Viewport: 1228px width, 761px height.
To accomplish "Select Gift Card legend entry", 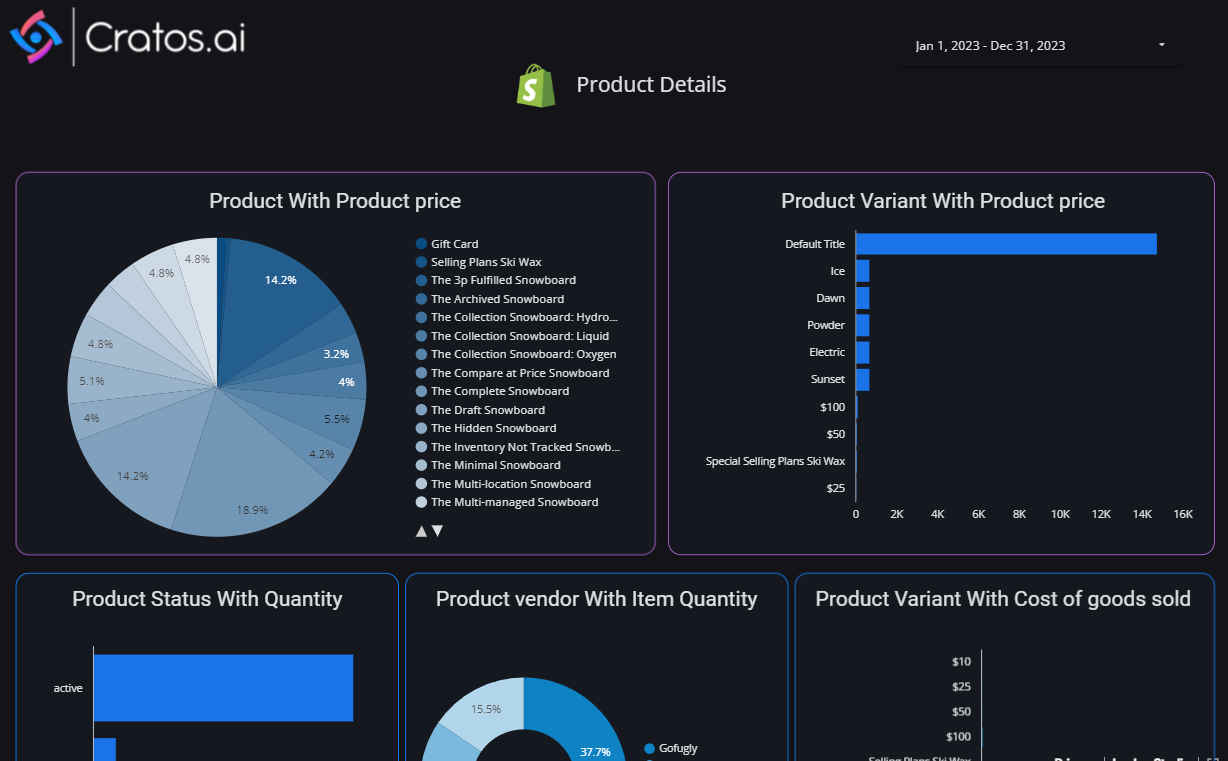I will (x=447, y=244).
